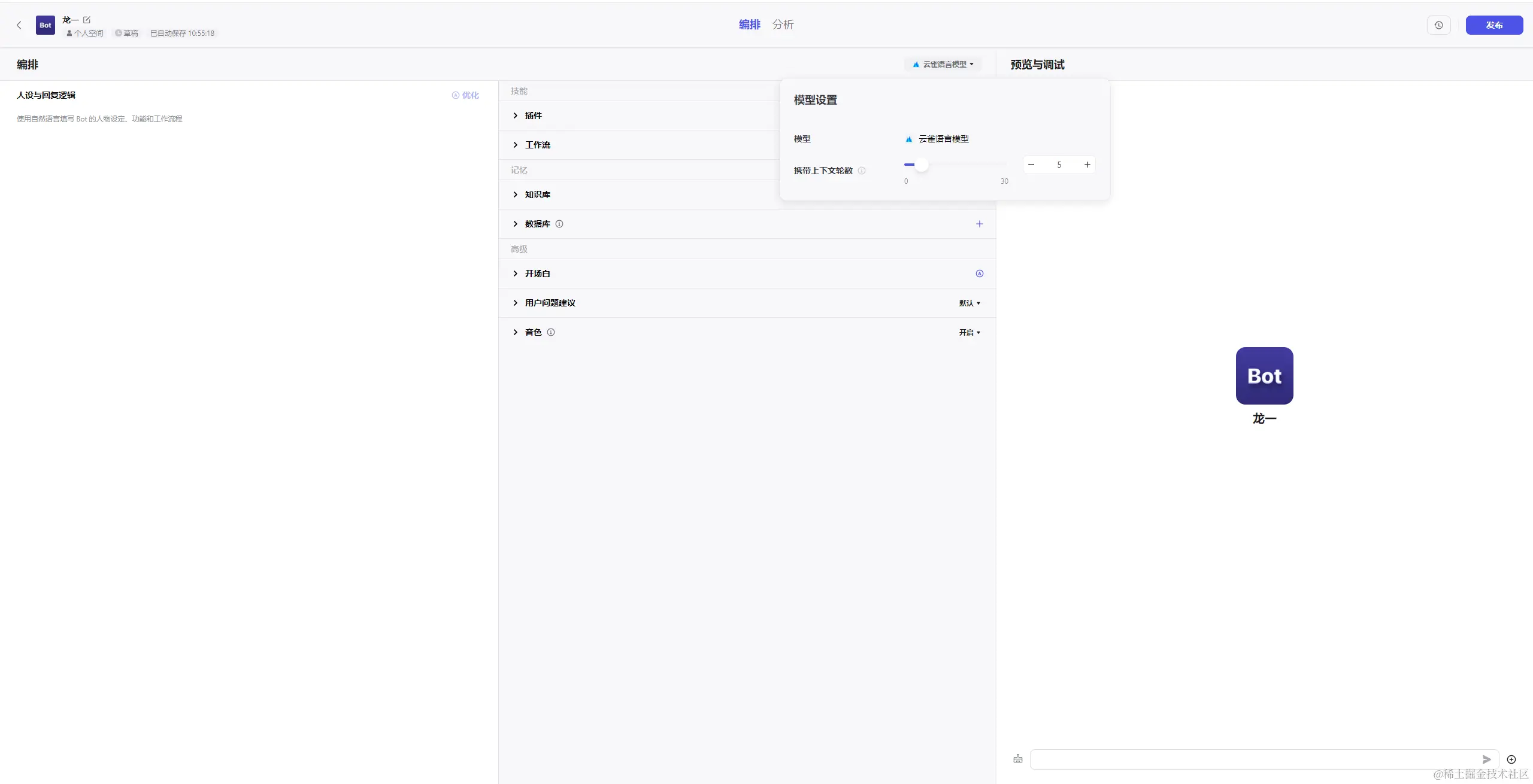Viewport: 1533px width, 784px height.
Task: Select the 编排 tab
Action: (749, 25)
